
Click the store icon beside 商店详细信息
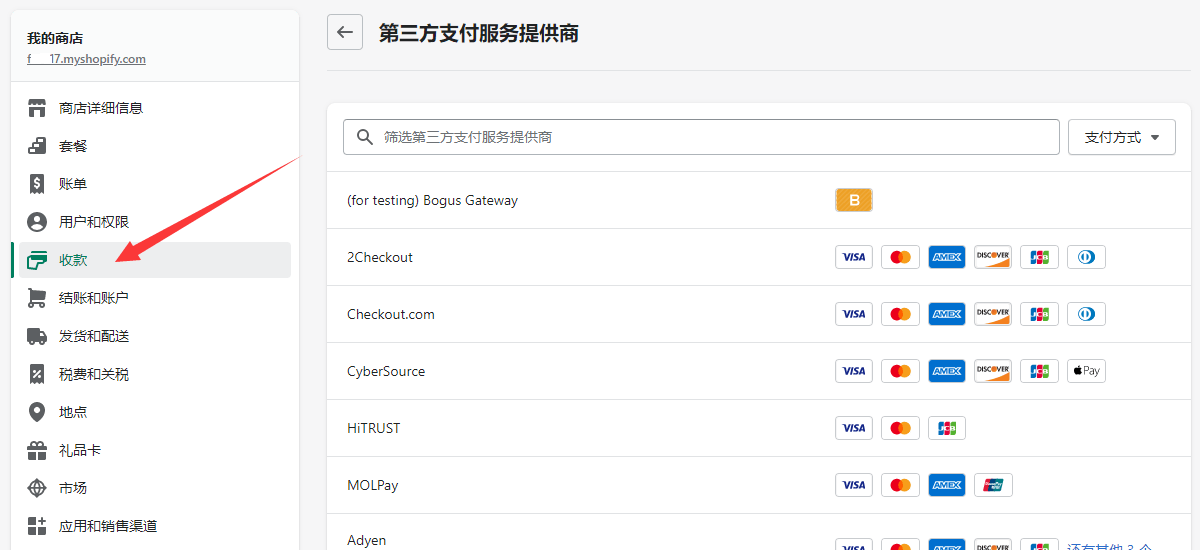point(37,108)
